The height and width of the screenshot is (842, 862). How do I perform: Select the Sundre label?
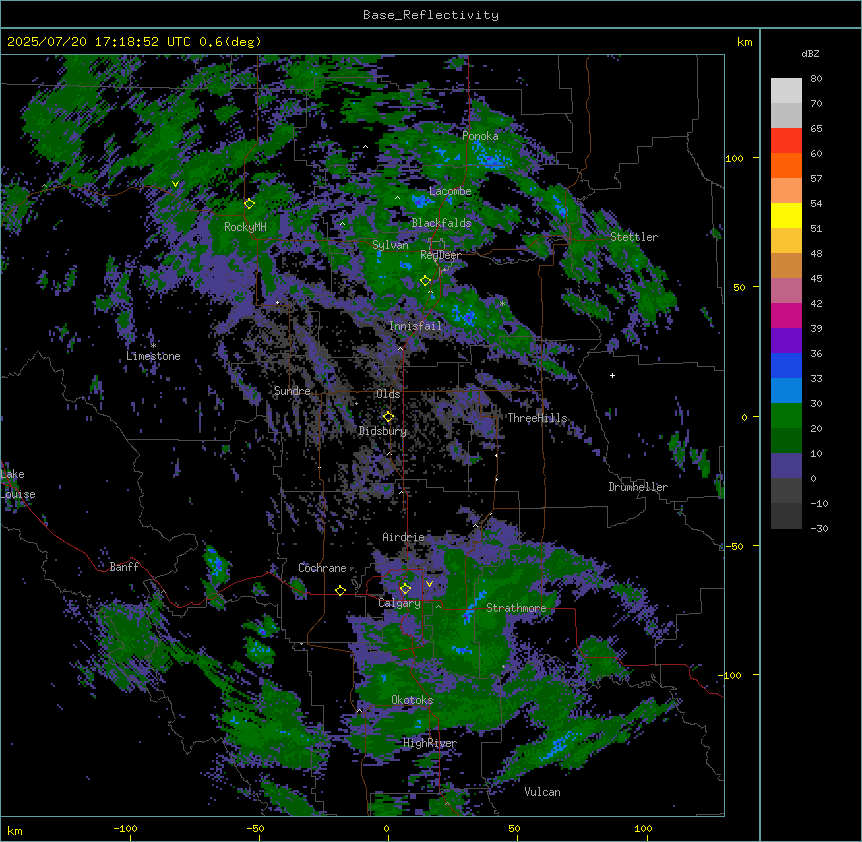pos(292,391)
